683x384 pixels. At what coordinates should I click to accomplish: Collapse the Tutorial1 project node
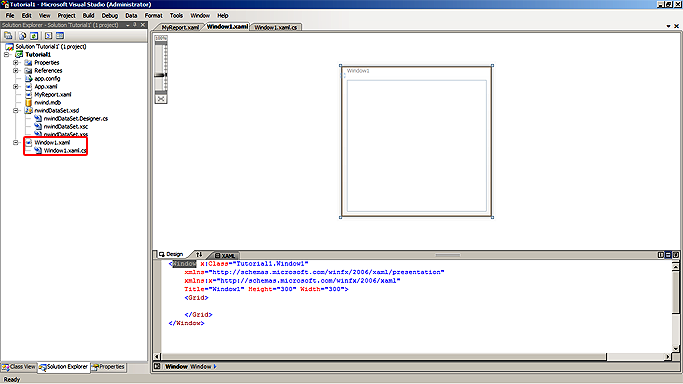click(x=7, y=54)
